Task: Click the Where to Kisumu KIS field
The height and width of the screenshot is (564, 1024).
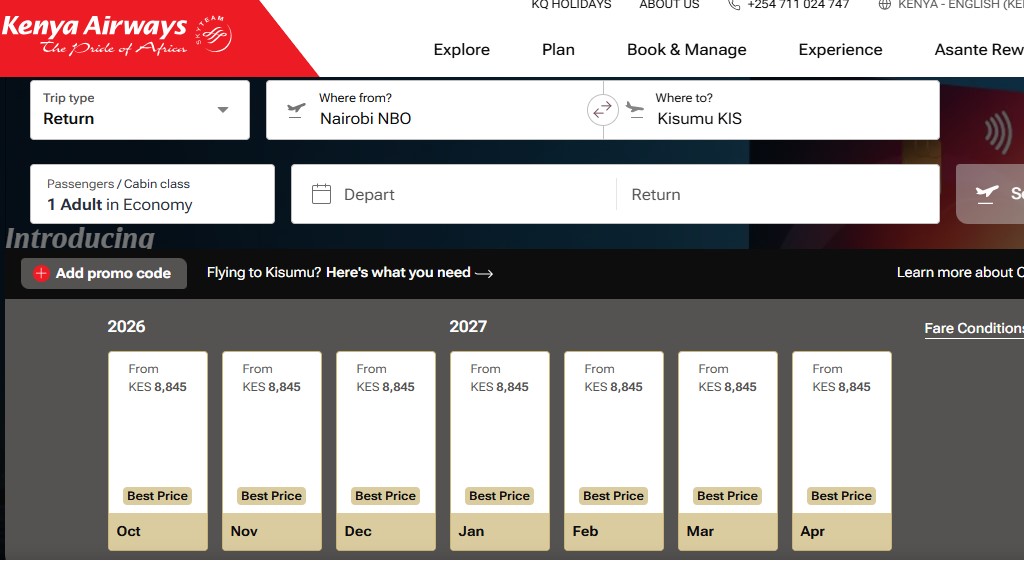Action: pos(771,110)
